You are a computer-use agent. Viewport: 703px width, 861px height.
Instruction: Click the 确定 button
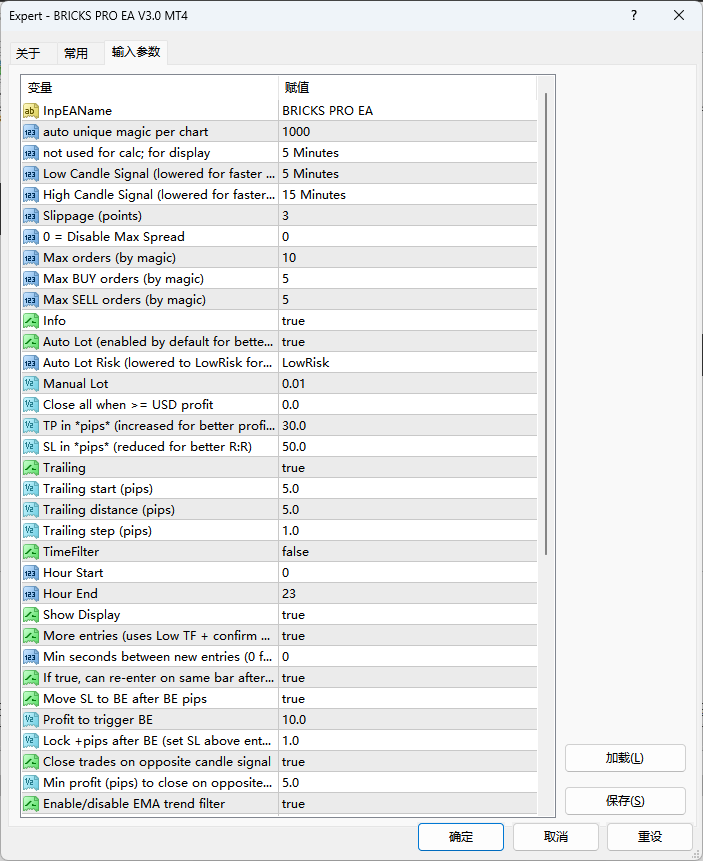[x=460, y=837]
